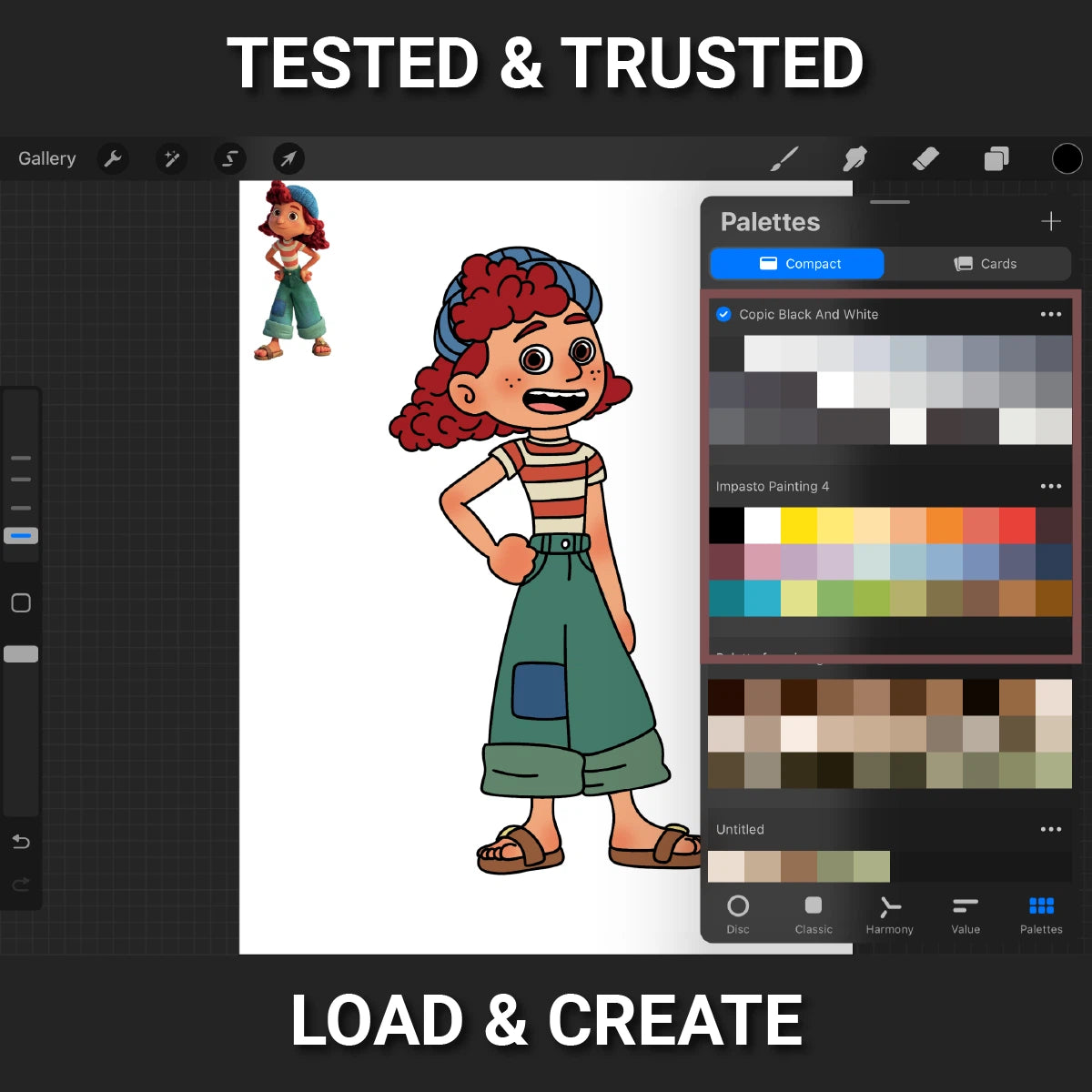The image size is (1092, 1092).
Task: Open the Actions wrench menu
Action: click(113, 159)
